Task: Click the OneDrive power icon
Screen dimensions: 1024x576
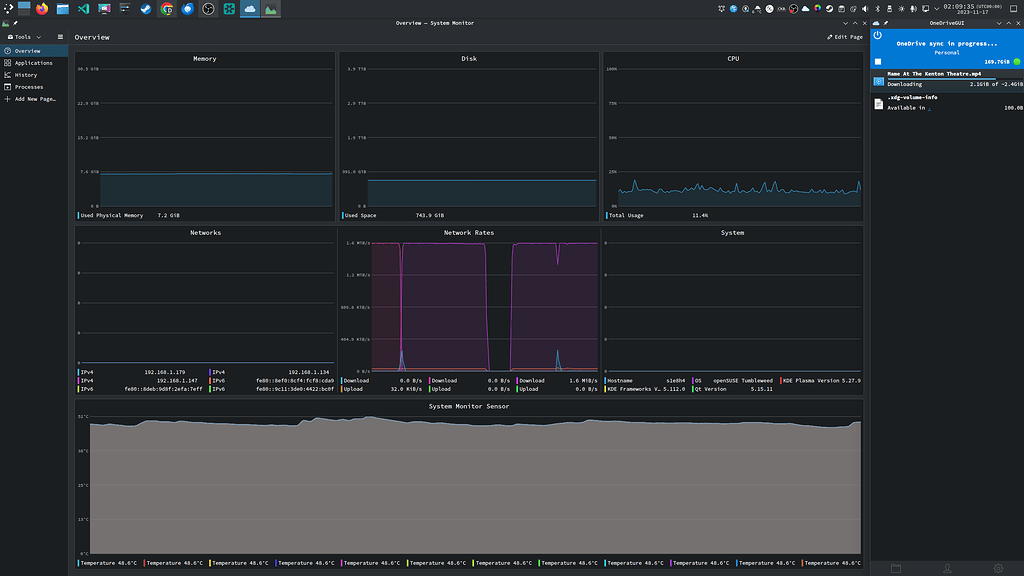Action: (x=877, y=36)
